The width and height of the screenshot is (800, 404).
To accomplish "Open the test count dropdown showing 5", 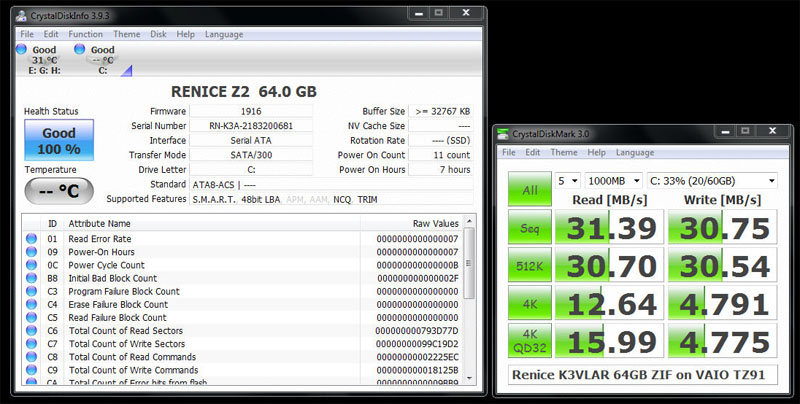I will pos(568,181).
